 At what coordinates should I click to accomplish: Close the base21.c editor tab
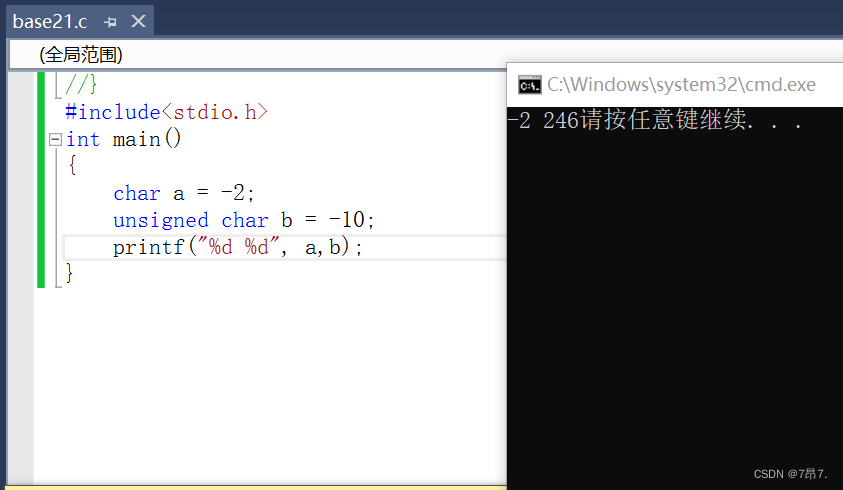coord(138,21)
